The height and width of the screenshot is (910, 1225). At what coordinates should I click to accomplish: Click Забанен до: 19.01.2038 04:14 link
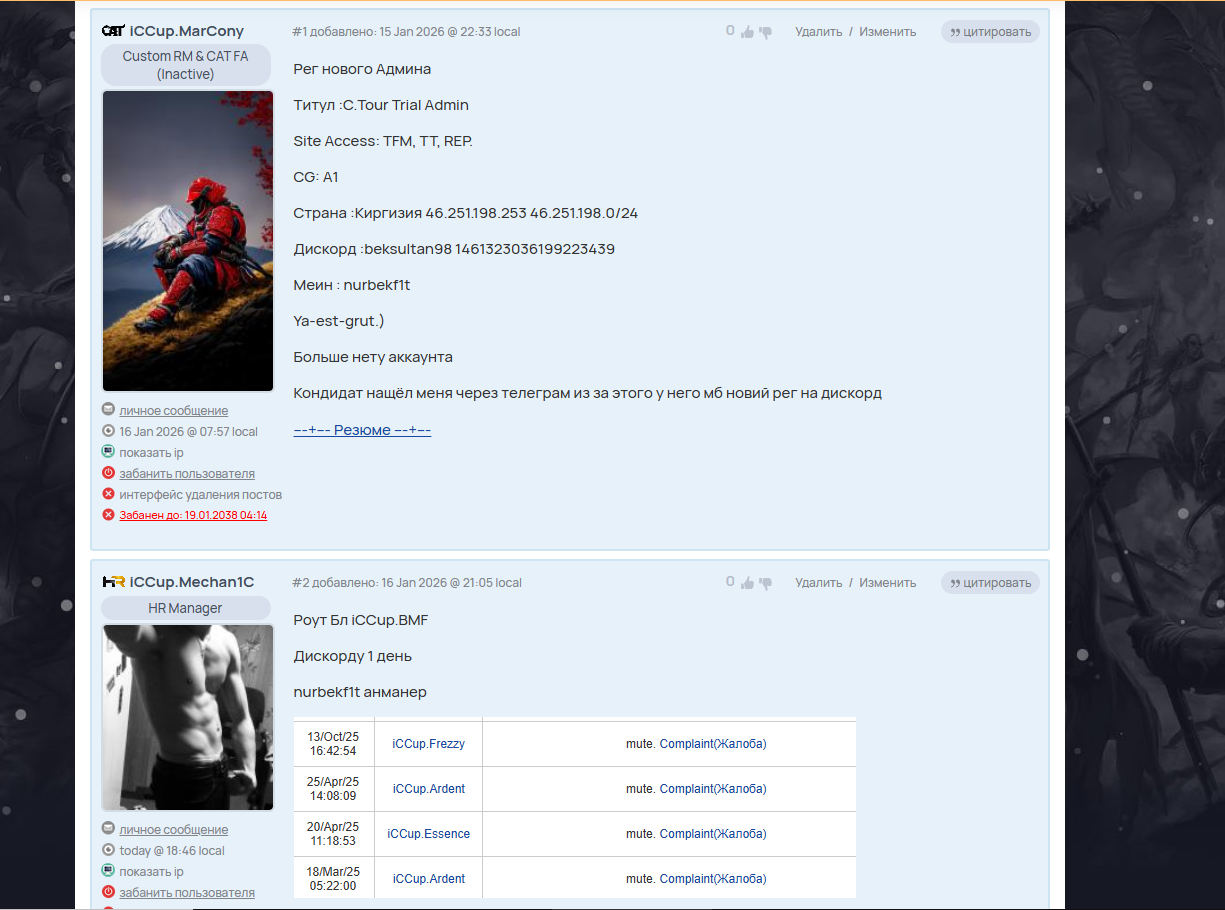click(193, 516)
